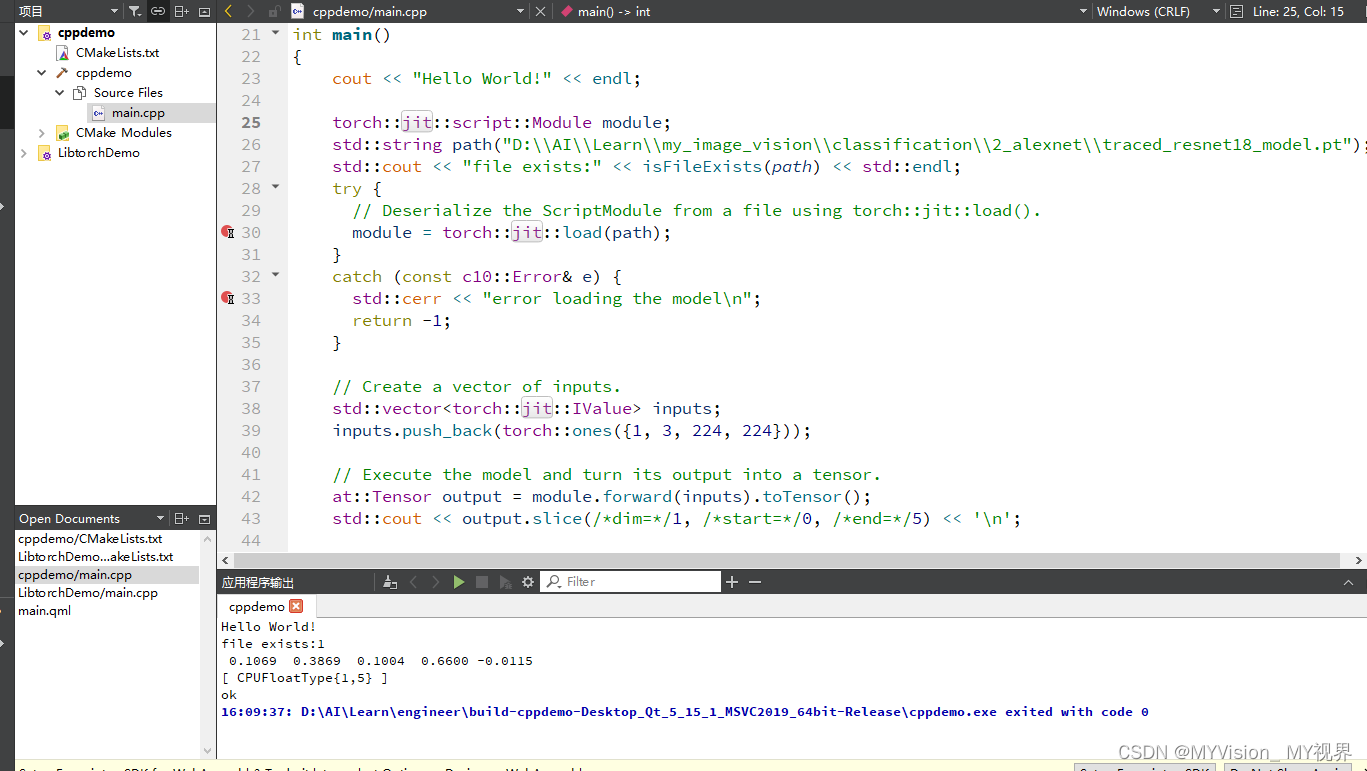The height and width of the screenshot is (771, 1367).
Task: Remove the breakpoint on line 33
Action: [x=227, y=298]
